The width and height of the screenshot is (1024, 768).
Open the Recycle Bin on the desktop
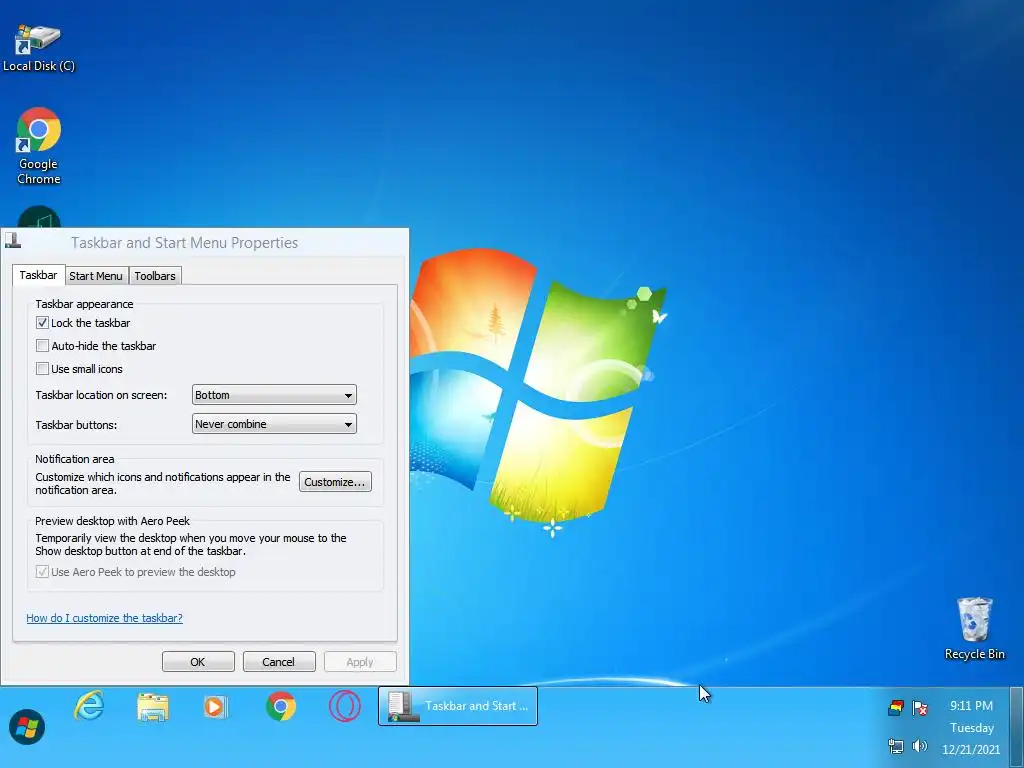[x=974, y=628]
